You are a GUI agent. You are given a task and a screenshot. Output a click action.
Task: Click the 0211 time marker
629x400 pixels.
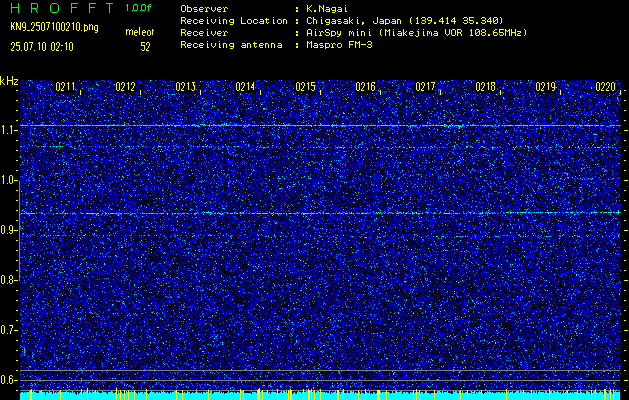click(65, 87)
